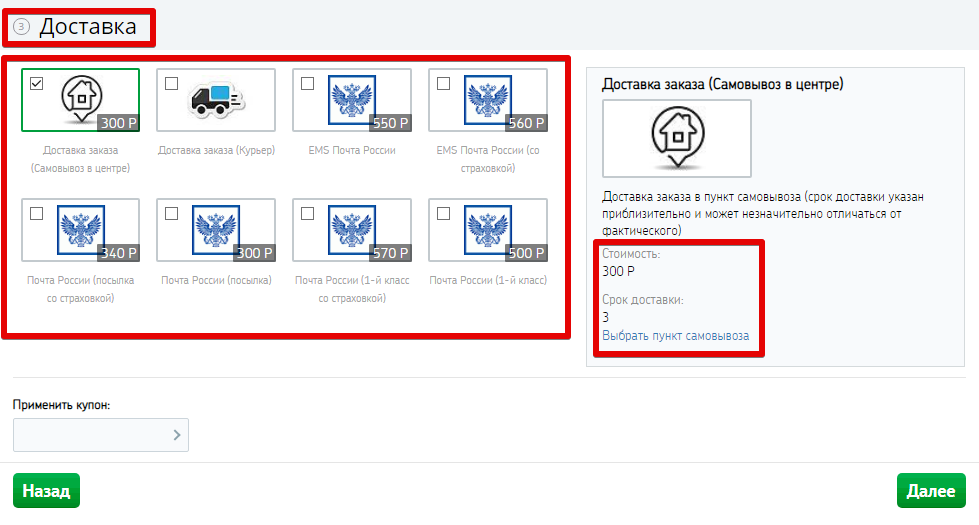Open the Выбрать пункт самовывоза link
Image resolution: width=979 pixels, height=525 pixels.
pyautogui.click(x=675, y=336)
